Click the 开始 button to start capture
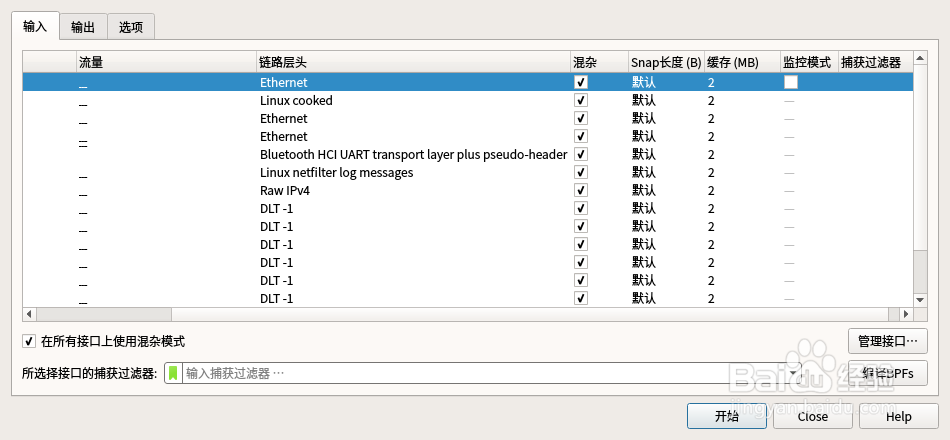 (x=726, y=416)
